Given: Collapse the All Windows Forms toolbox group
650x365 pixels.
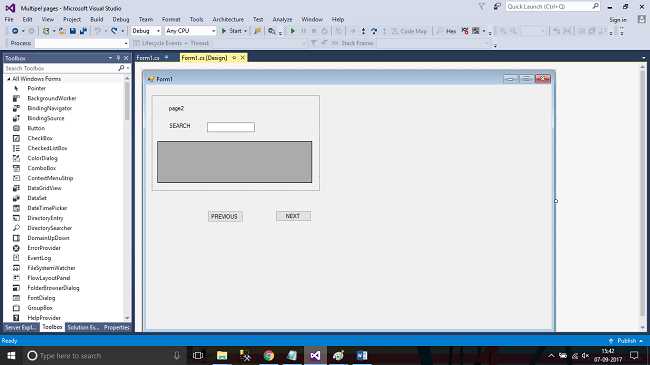Looking at the screenshot, I should pyautogui.click(x=9, y=79).
